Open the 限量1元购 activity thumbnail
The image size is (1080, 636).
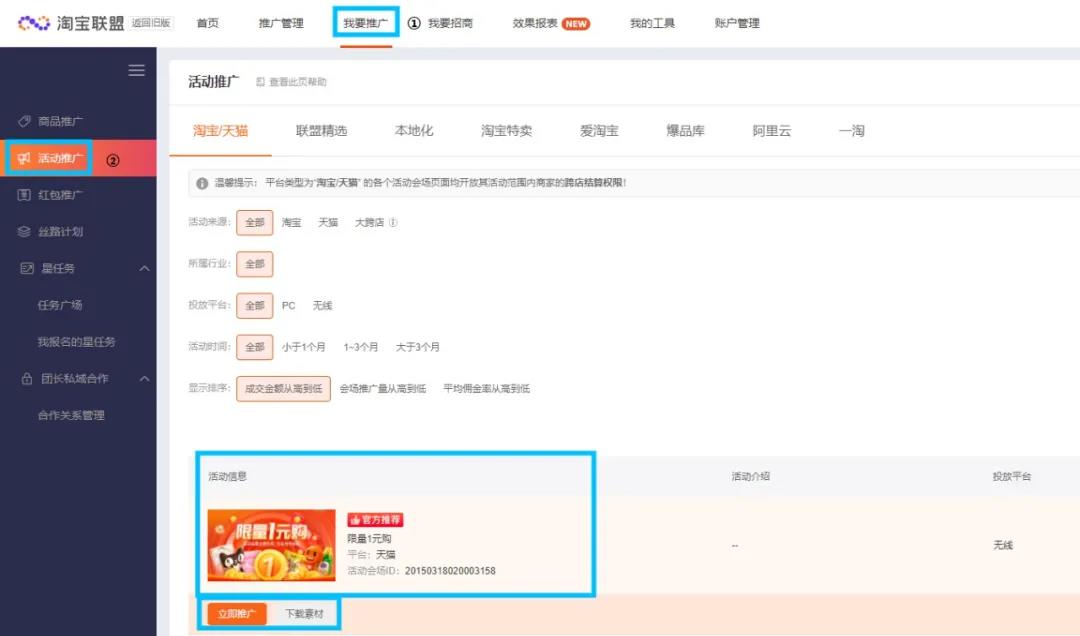point(271,545)
